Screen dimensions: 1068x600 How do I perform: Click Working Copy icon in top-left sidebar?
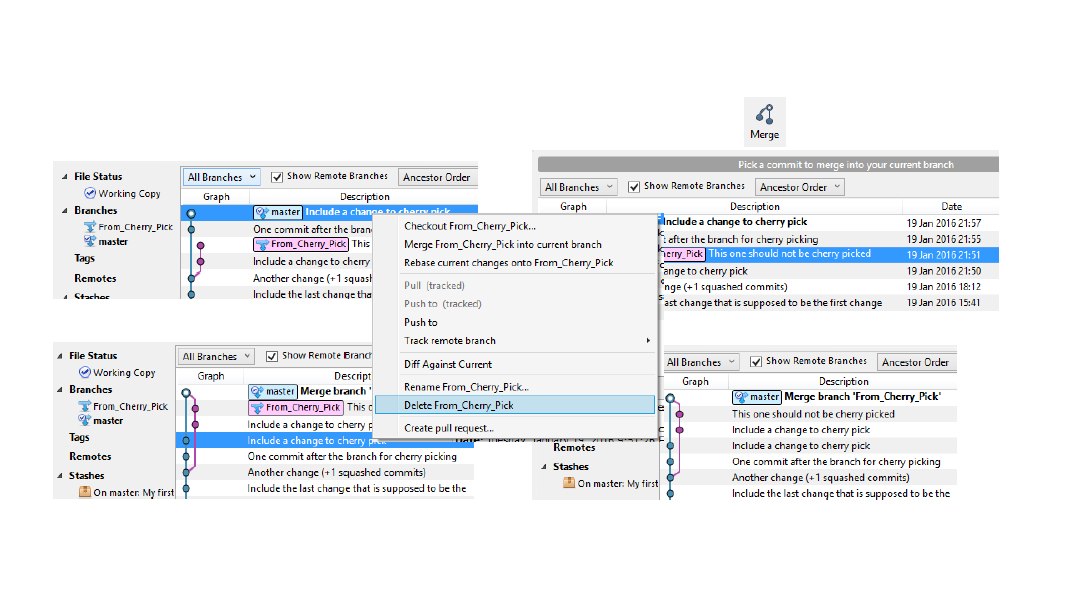point(90,194)
